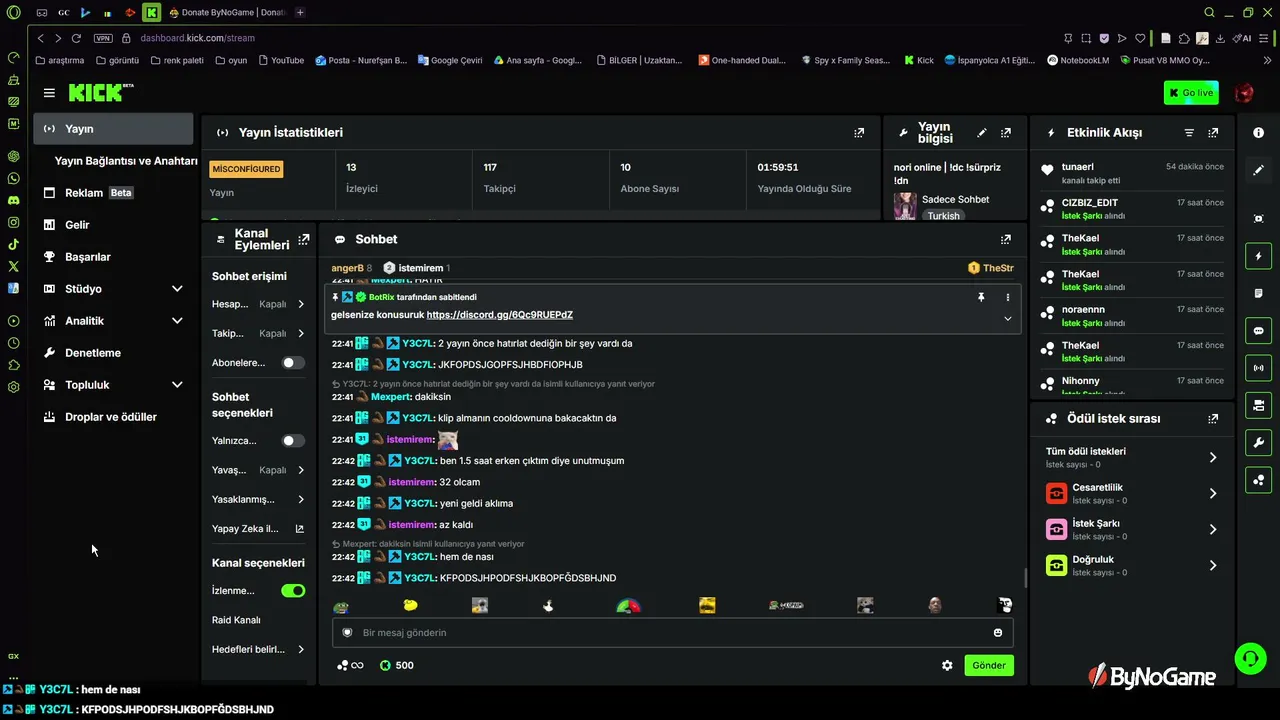Open YouTube bookmark in bookmarks bar
The height and width of the screenshot is (720, 1280).
[281, 60]
